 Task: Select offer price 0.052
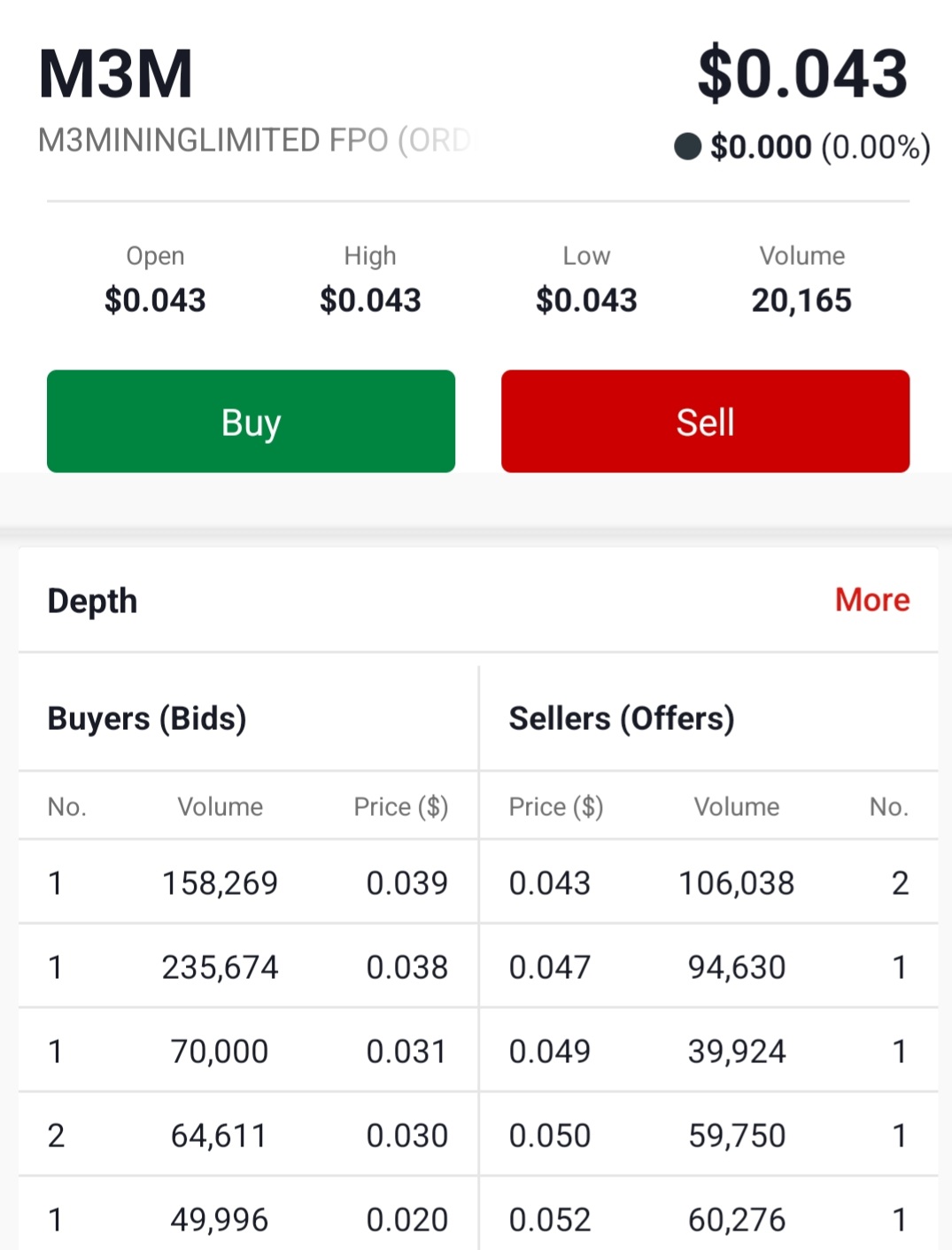550,1220
